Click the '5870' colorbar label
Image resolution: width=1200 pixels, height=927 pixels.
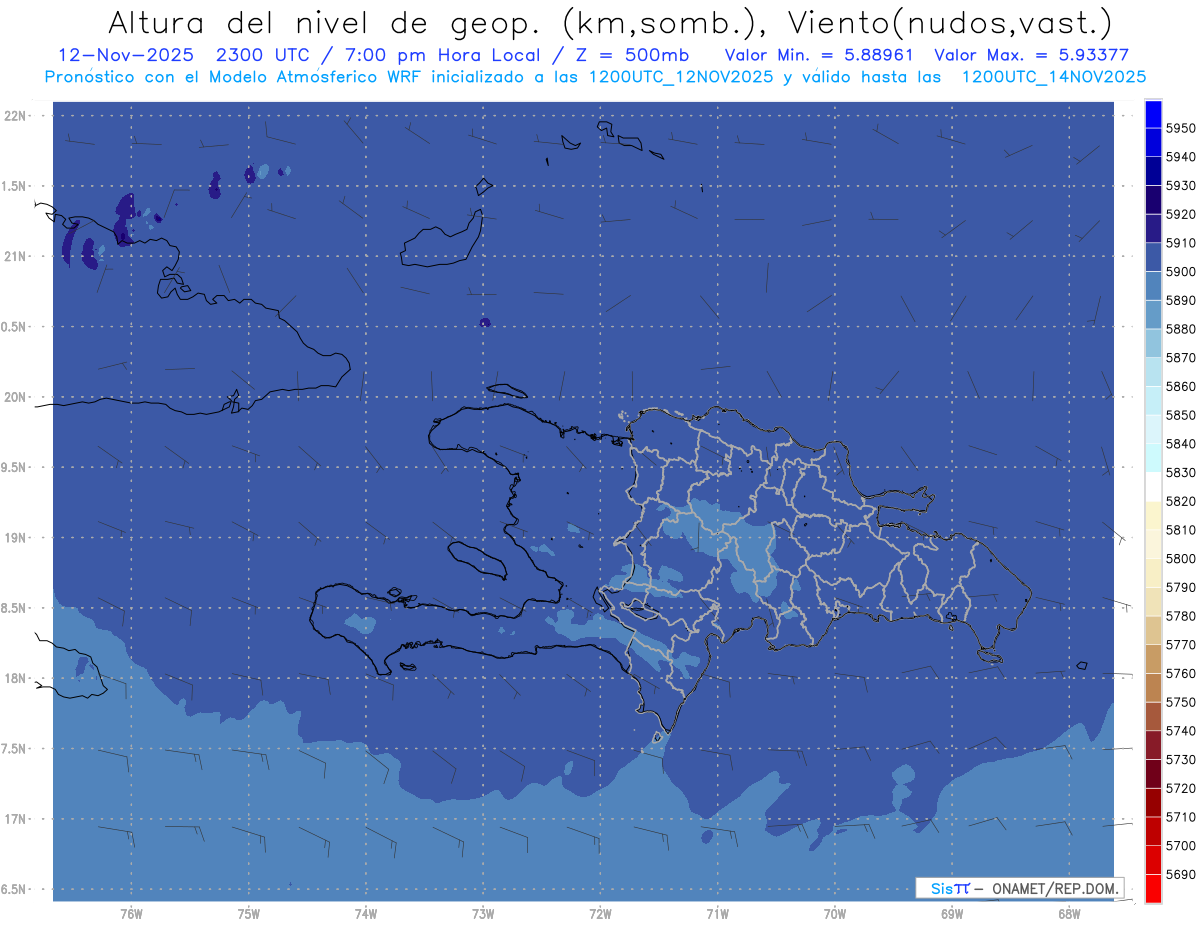click(1180, 358)
